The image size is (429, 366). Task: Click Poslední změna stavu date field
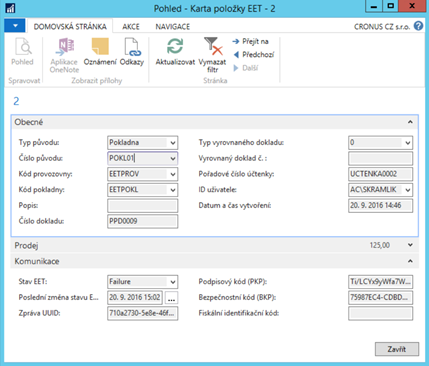click(x=135, y=297)
